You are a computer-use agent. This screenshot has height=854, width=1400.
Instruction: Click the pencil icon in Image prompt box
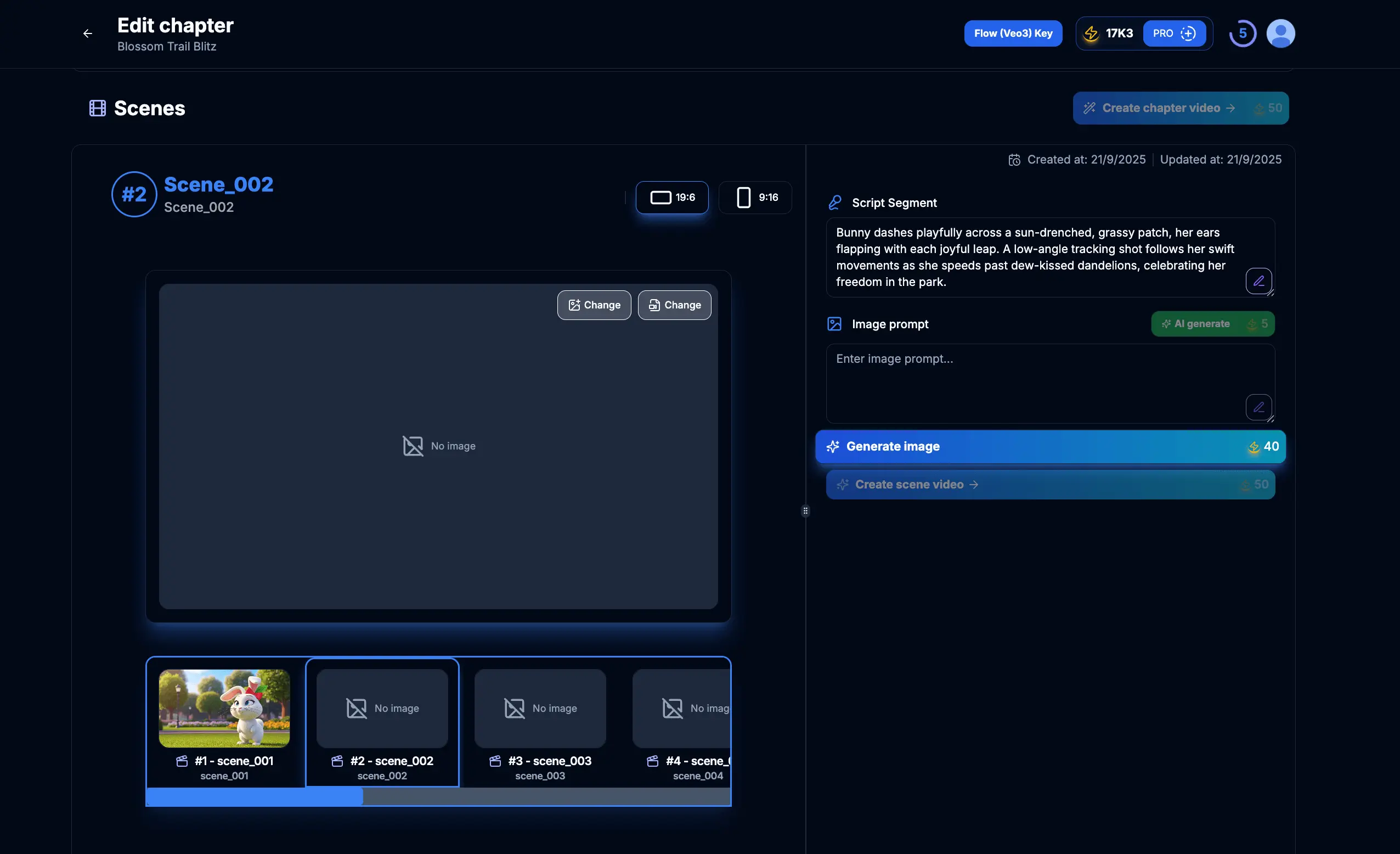pos(1258,407)
